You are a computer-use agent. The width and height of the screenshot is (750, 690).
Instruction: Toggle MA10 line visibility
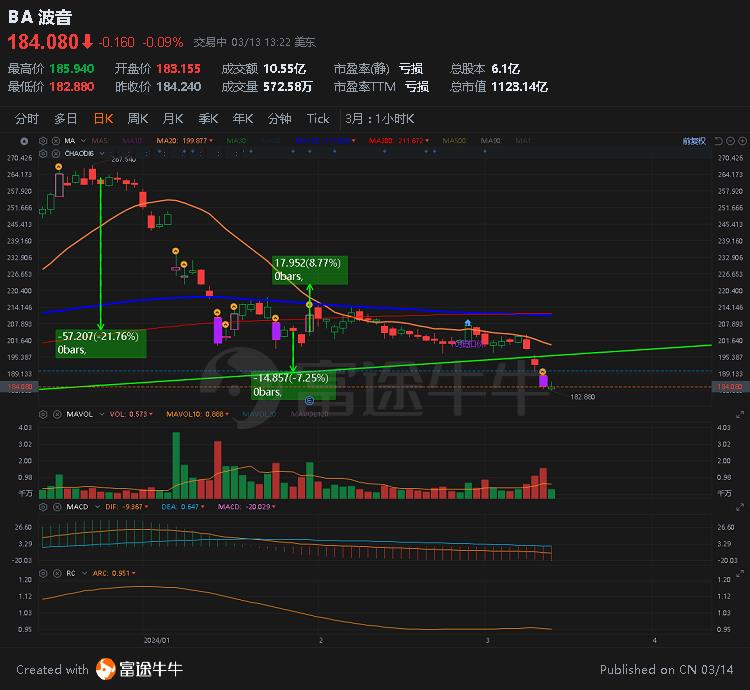coord(132,141)
